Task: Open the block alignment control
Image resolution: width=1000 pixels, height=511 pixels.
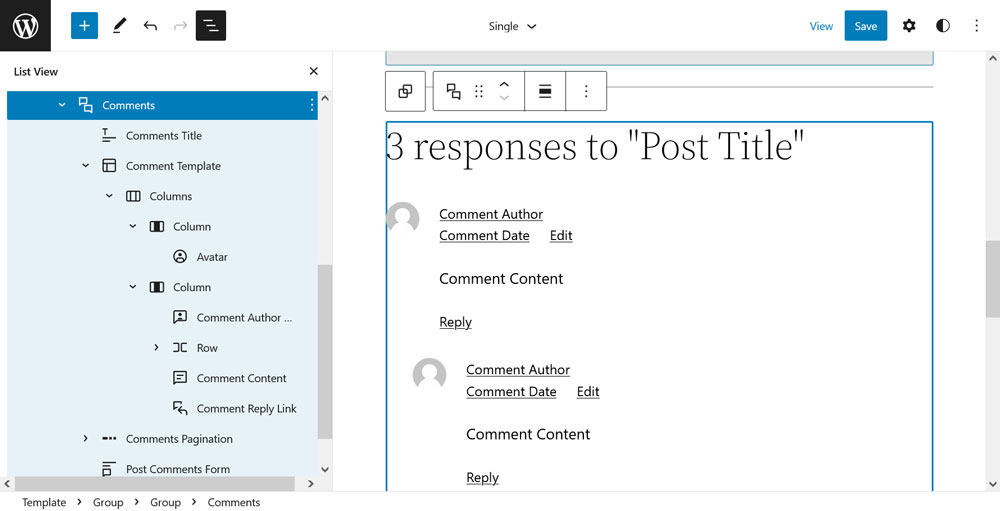Action: tap(545, 91)
